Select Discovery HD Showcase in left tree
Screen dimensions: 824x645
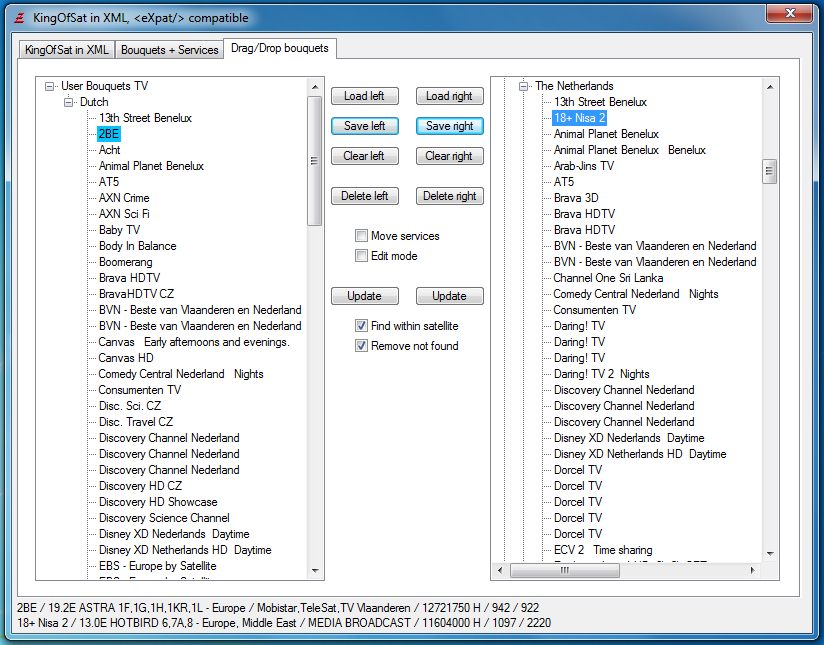[158, 502]
